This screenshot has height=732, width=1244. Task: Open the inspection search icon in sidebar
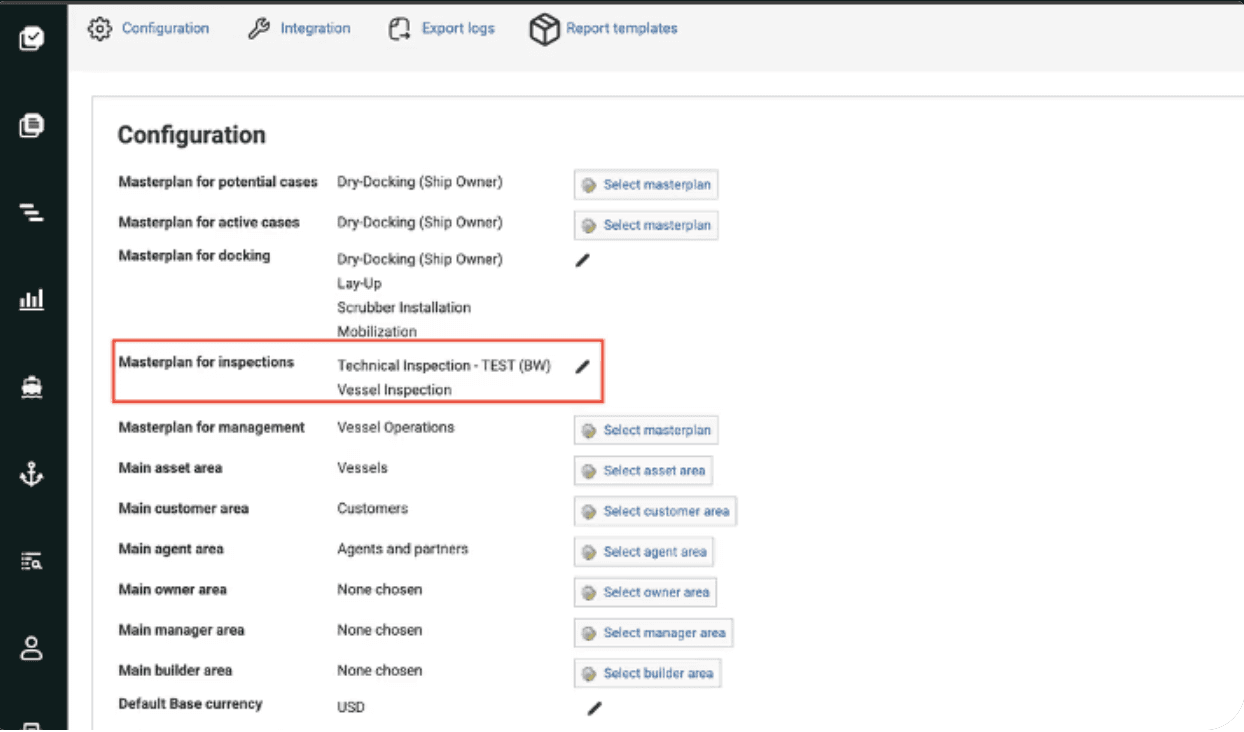click(x=31, y=561)
